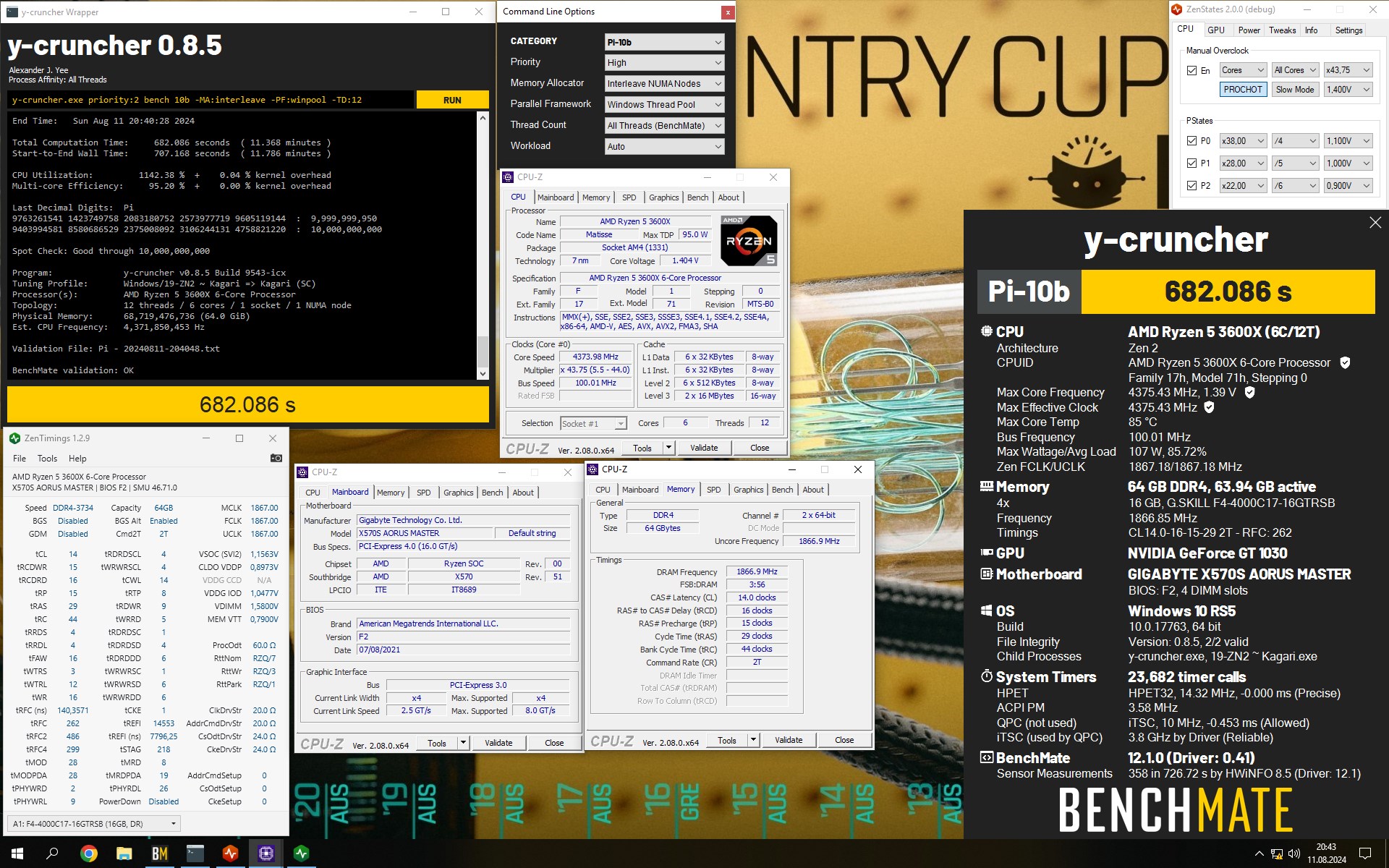The width and height of the screenshot is (1389, 868).
Task: Open the notification center icon
Action: [1365, 854]
